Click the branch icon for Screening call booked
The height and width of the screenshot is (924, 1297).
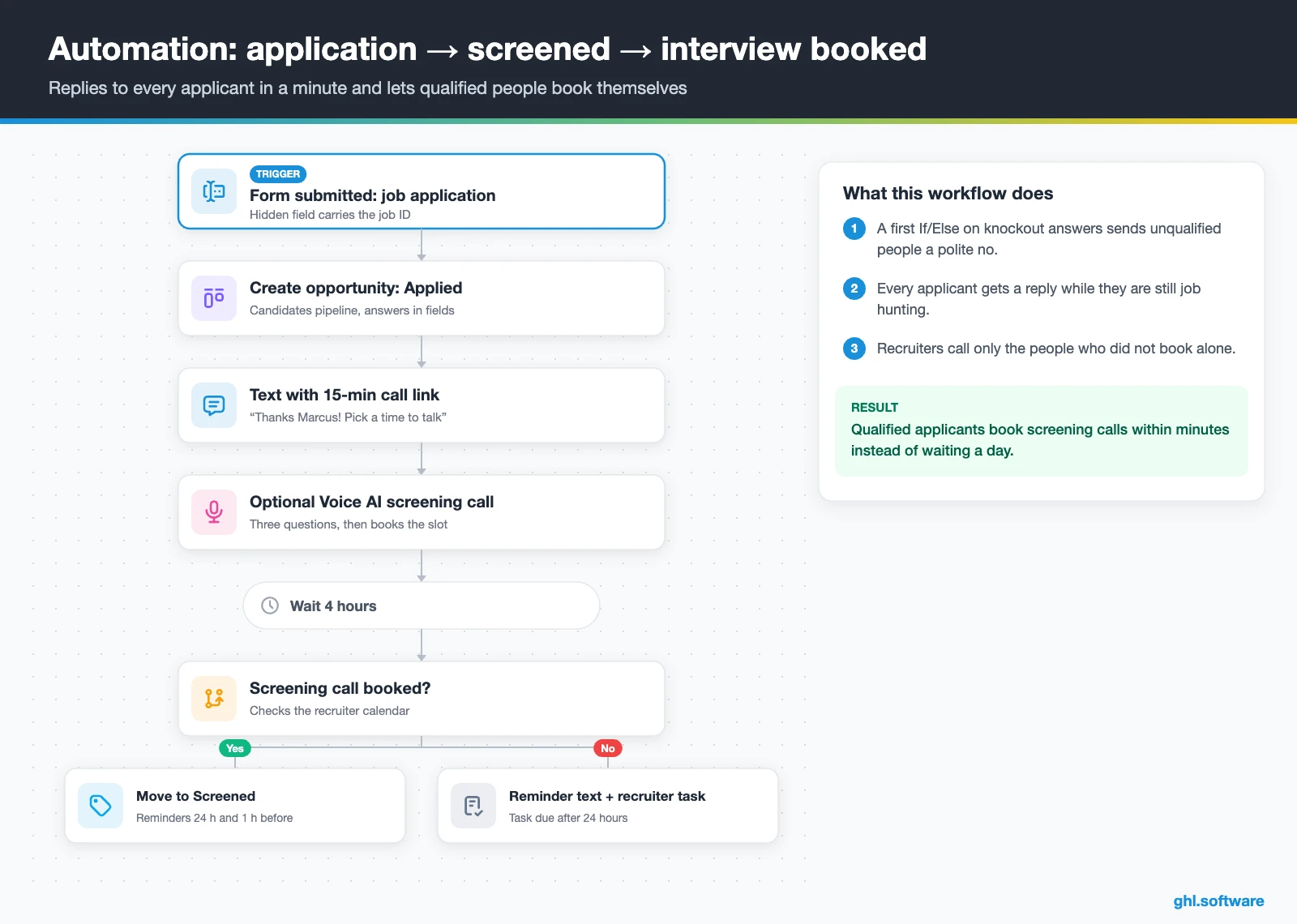(214, 699)
